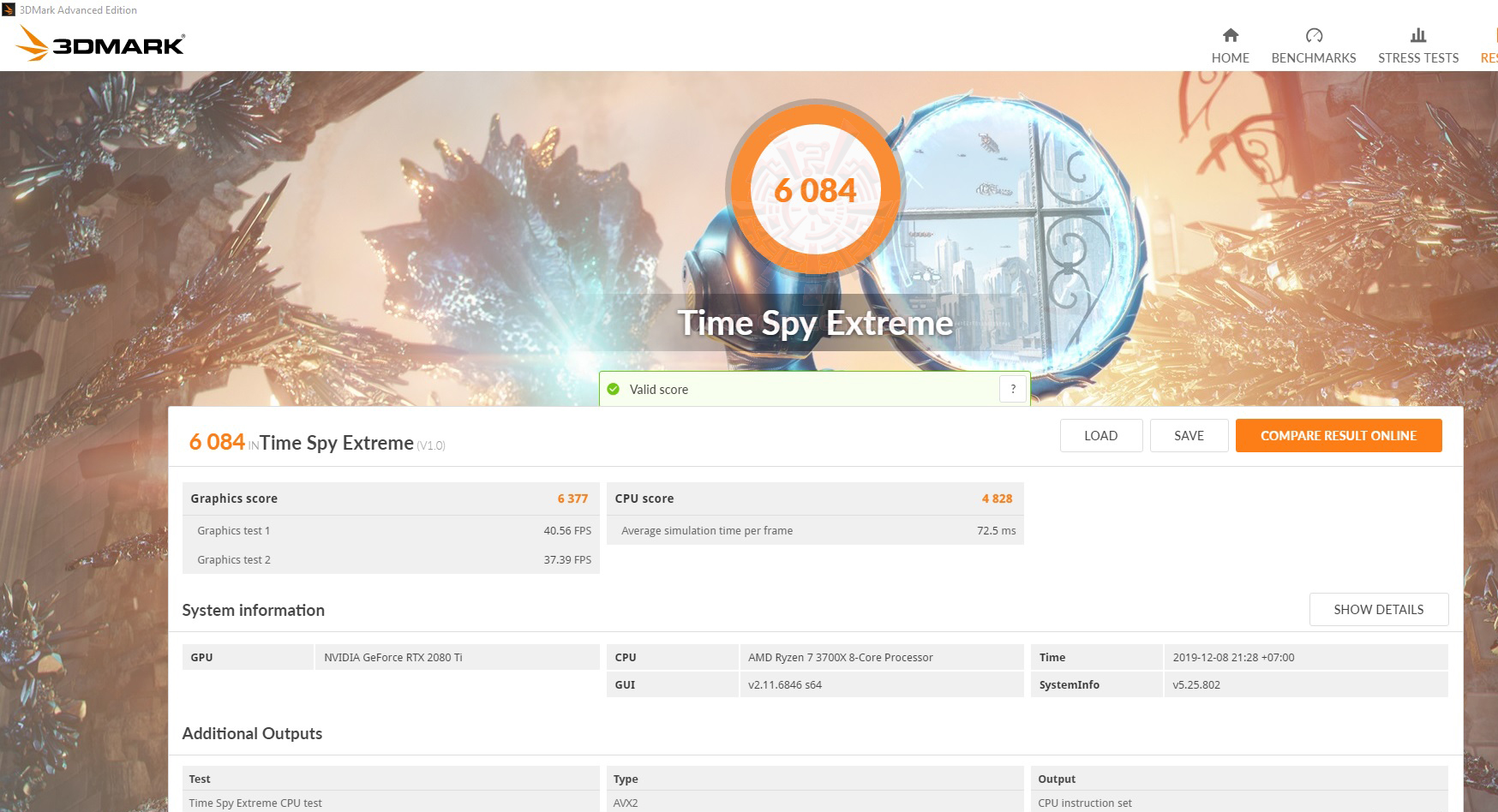The height and width of the screenshot is (812, 1498).
Task: Click the 6 084 score in result header
Action: pos(217,442)
